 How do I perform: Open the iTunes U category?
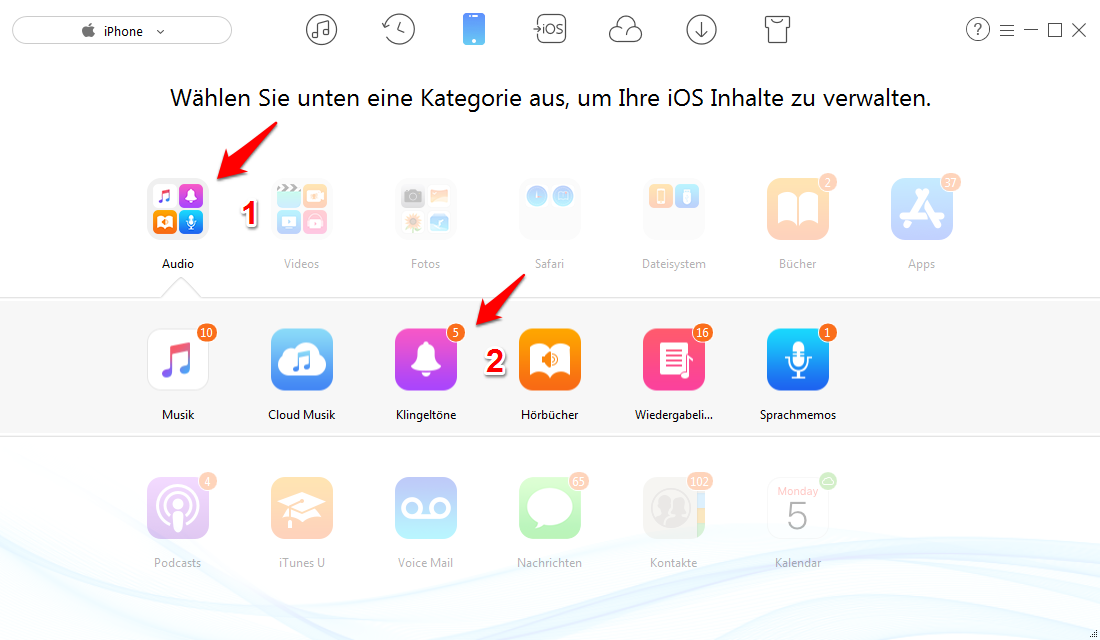tap(302, 508)
